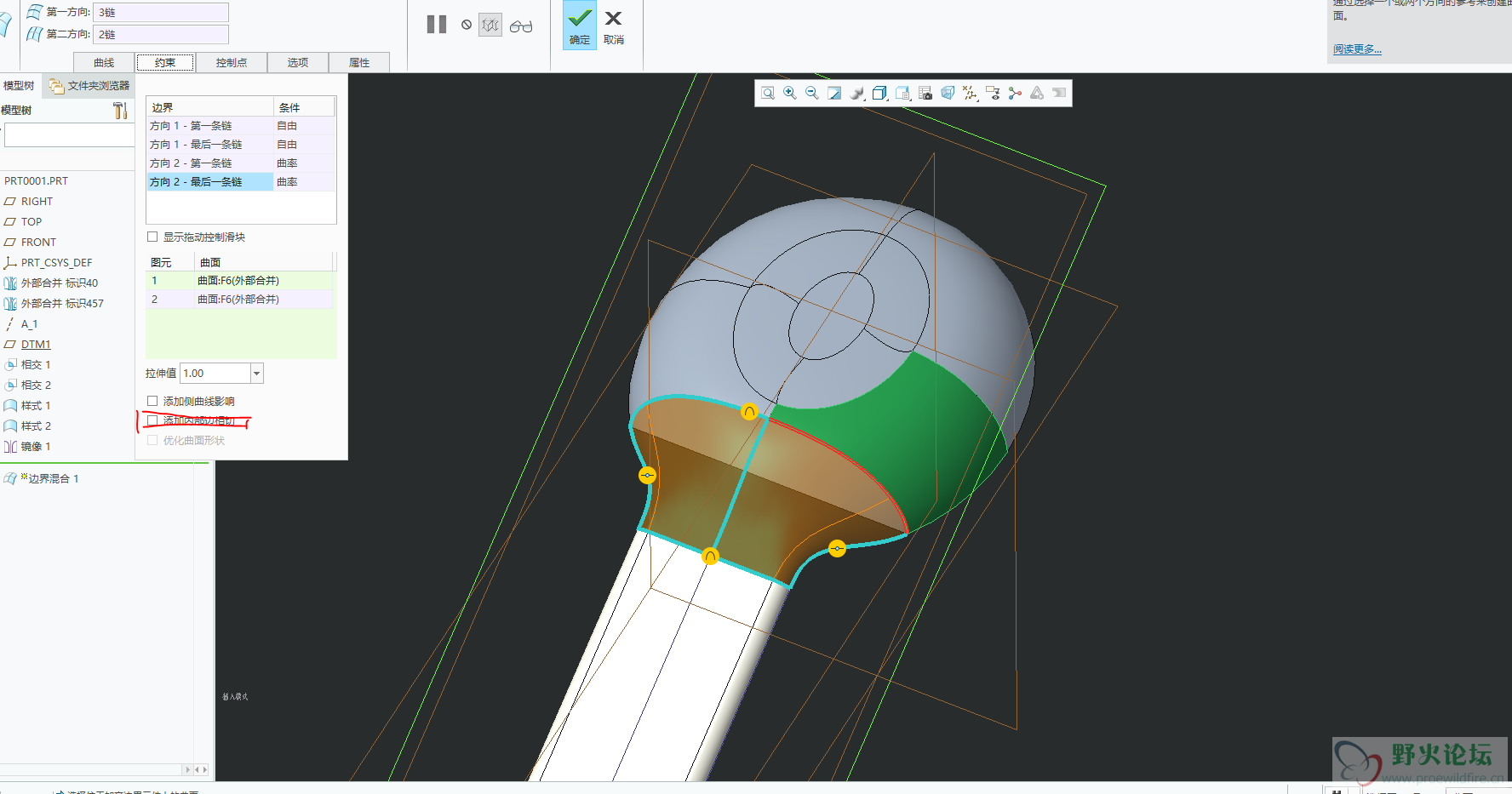The height and width of the screenshot is (794, 1512).
Task: Open the 模型树 tab
Action: click(19, 86)
